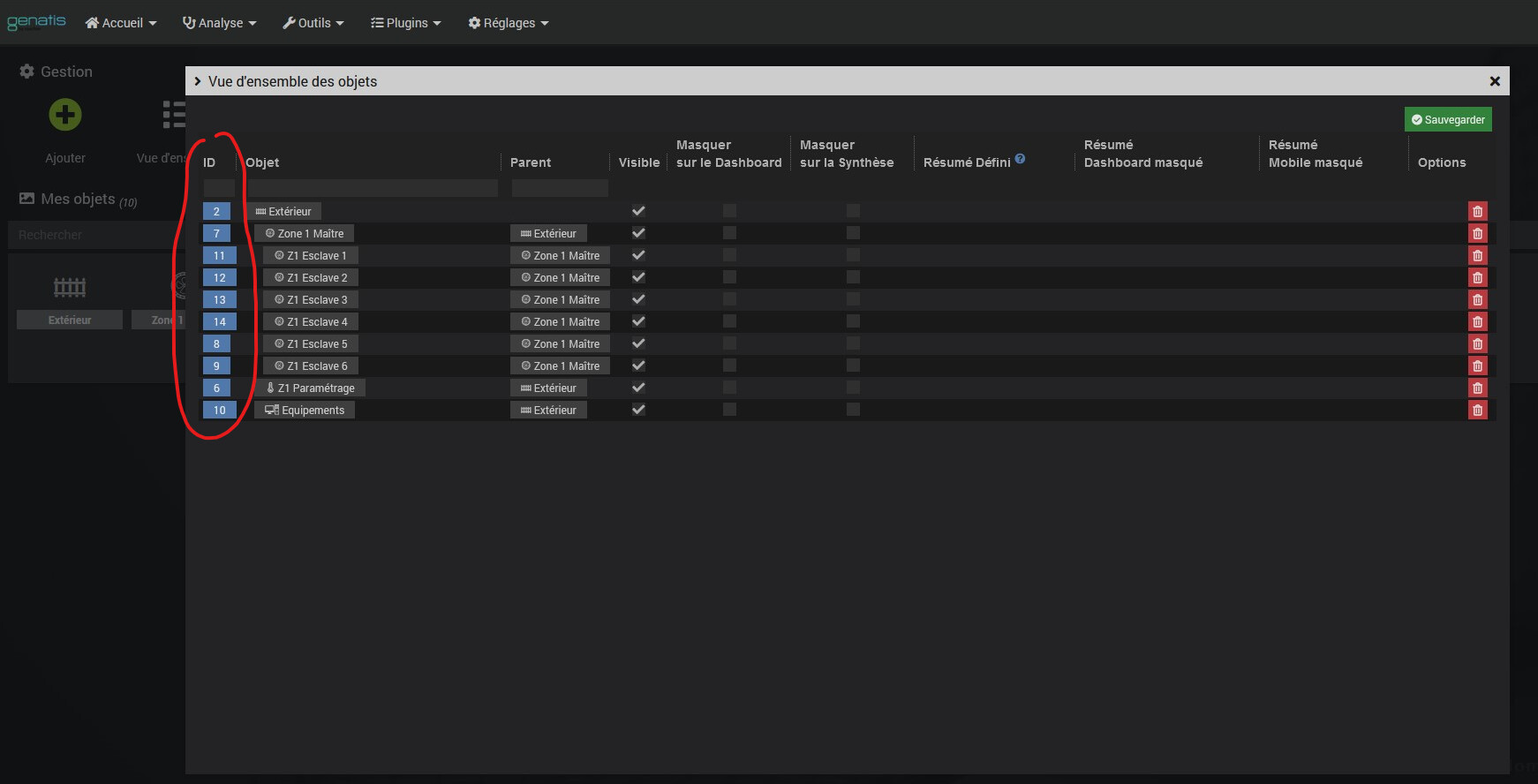
Task: Remove Equipements using its red trash icon
Action: point(1477,410)
